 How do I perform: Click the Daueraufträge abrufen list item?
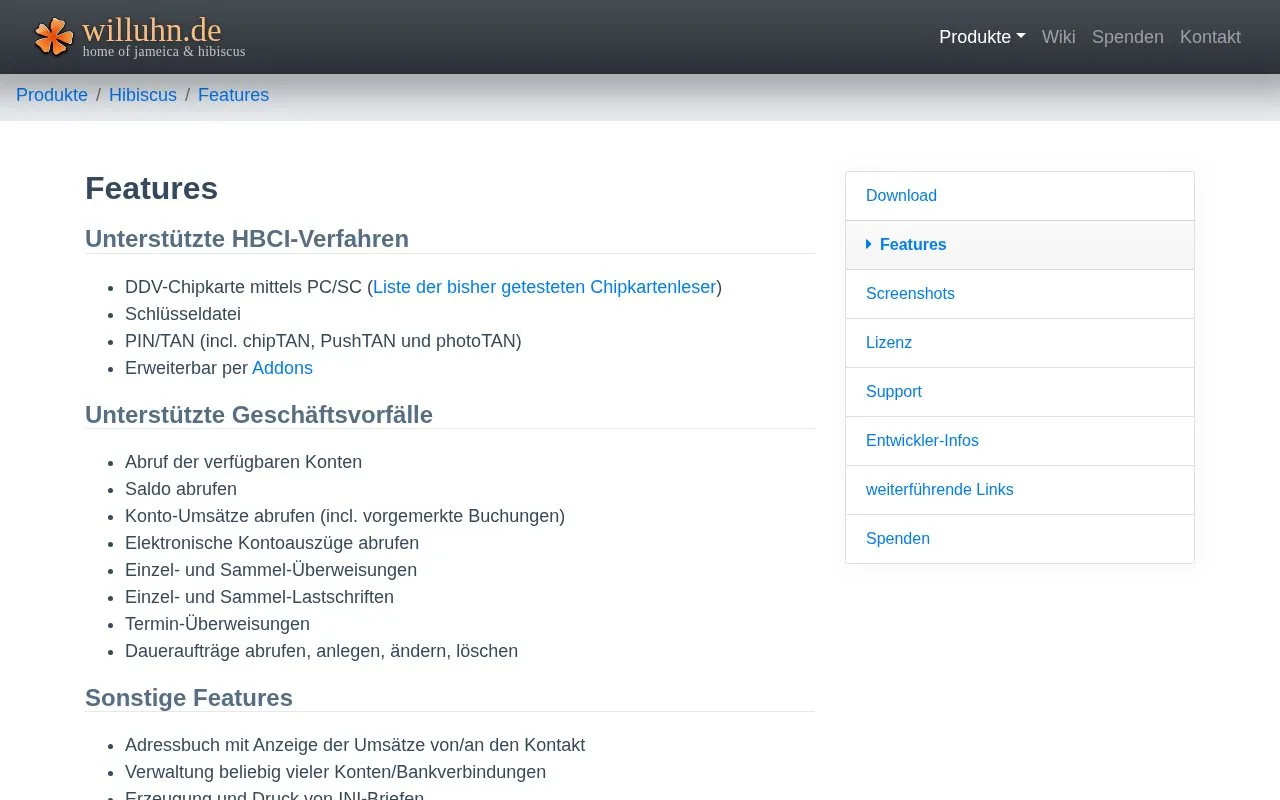tap(321, 651)
